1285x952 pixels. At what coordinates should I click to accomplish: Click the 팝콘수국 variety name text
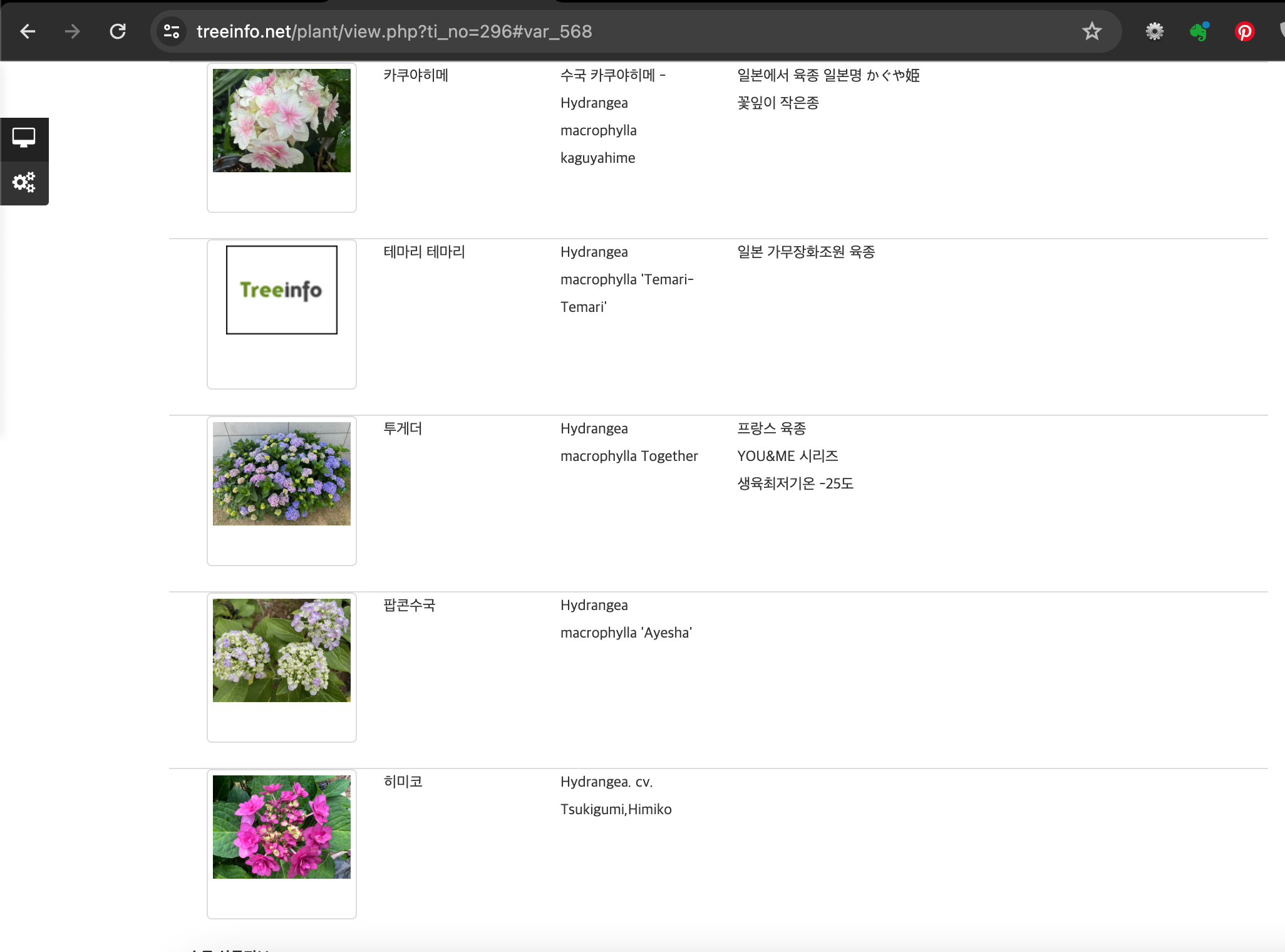[x=409, y=605]
